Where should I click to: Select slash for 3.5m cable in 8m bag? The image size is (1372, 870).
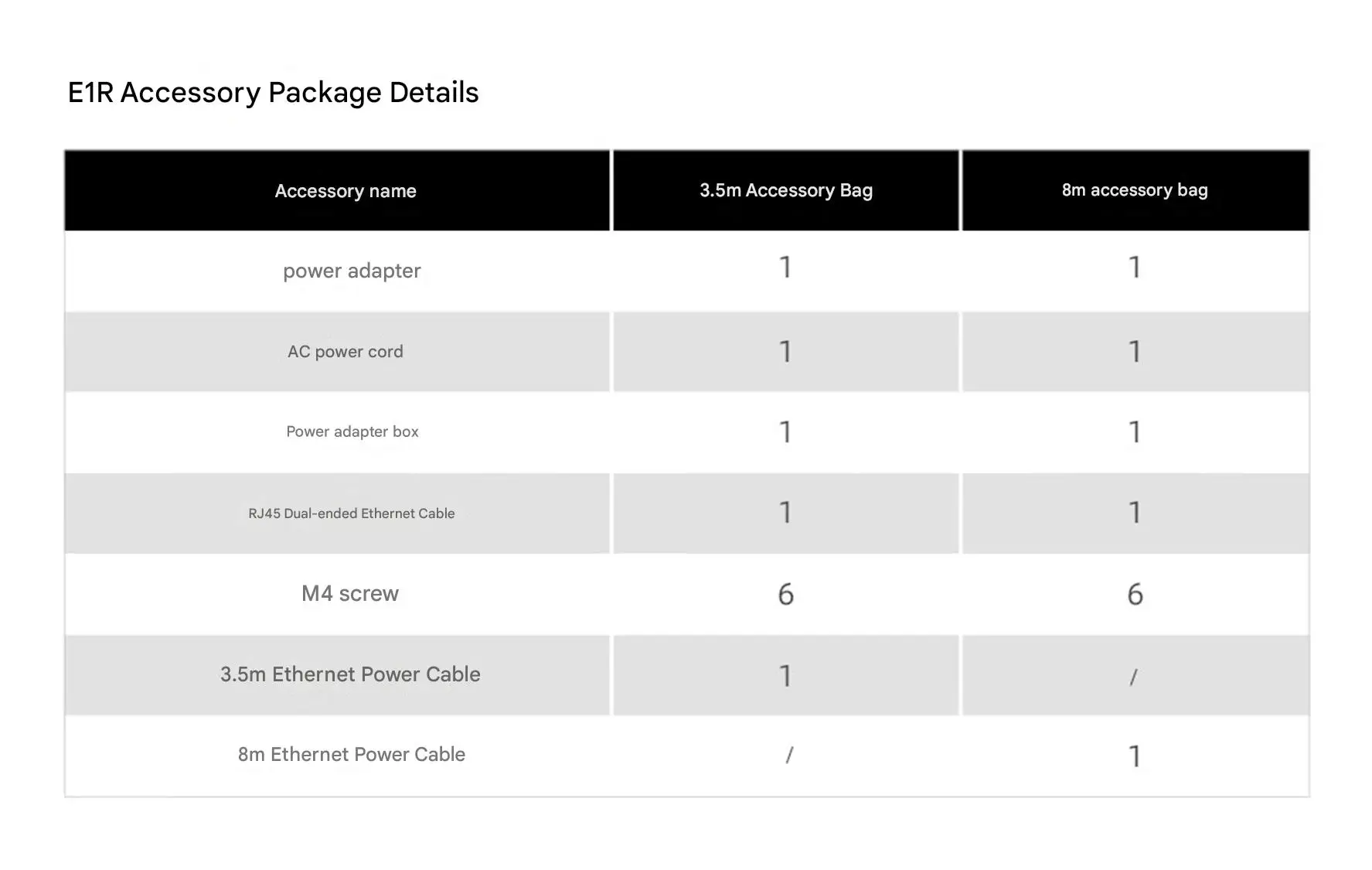pyautogui.click(x=1134, y=677)
